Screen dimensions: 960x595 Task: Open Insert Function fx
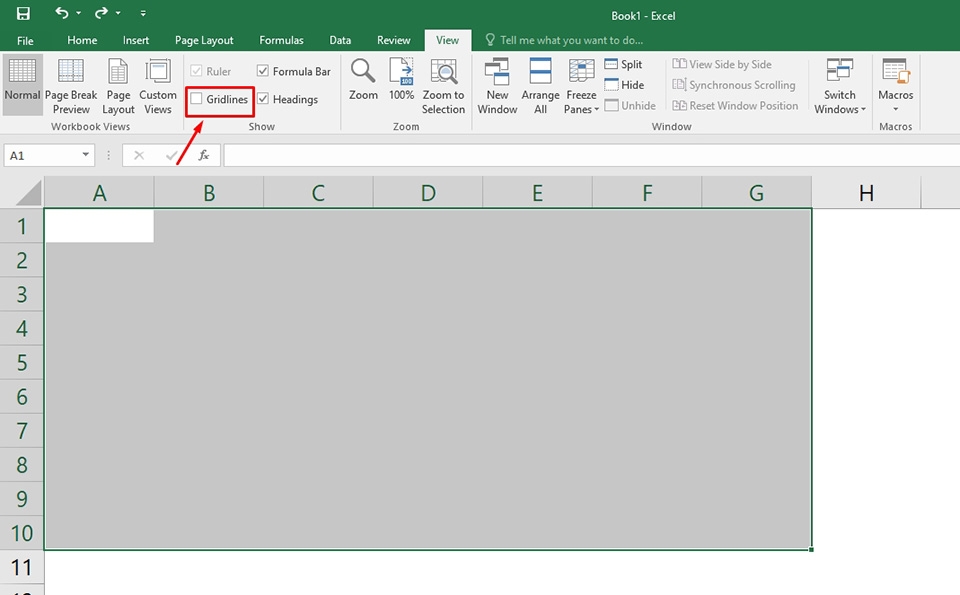[204, 155]
